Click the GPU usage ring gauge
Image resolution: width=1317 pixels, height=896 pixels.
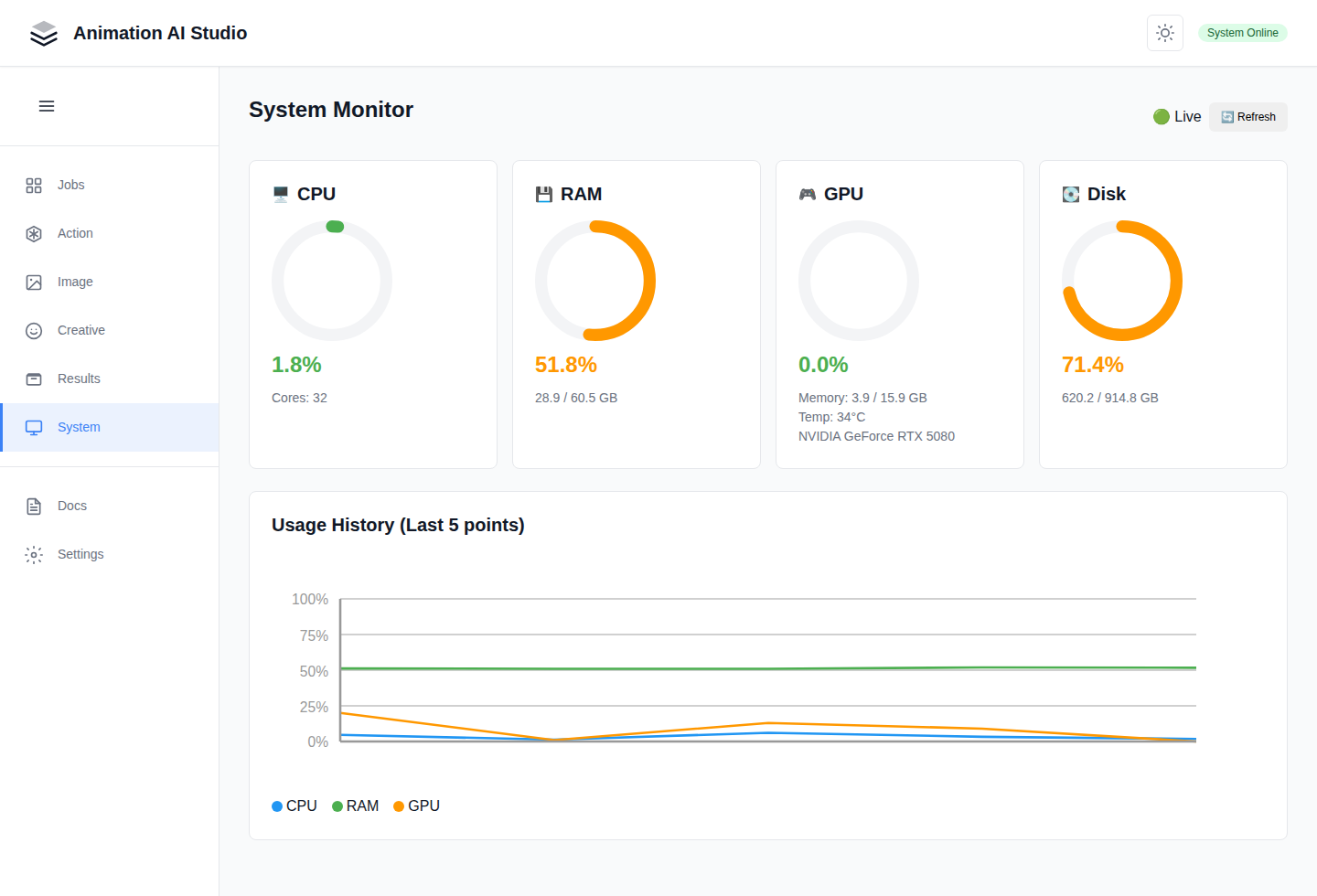click(859, 281)
